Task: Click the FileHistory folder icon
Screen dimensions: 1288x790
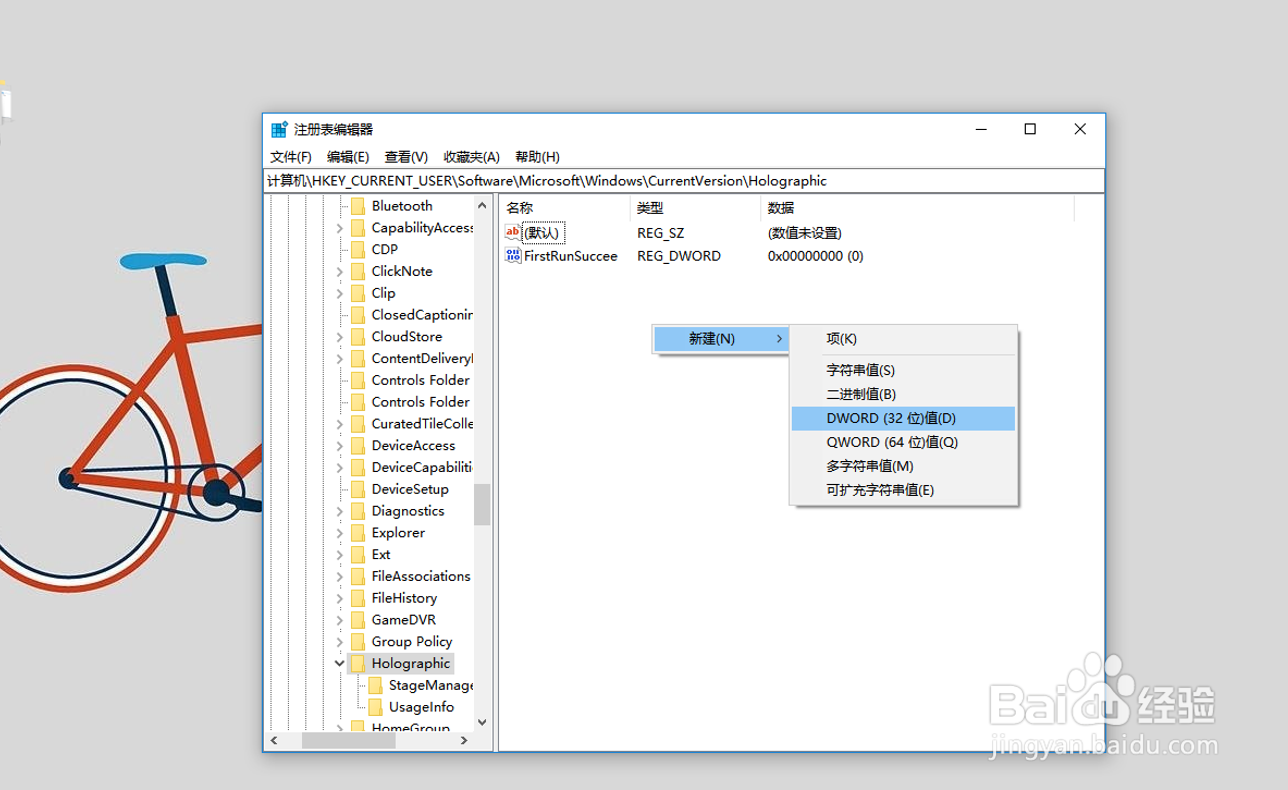Action: point(358,599)
